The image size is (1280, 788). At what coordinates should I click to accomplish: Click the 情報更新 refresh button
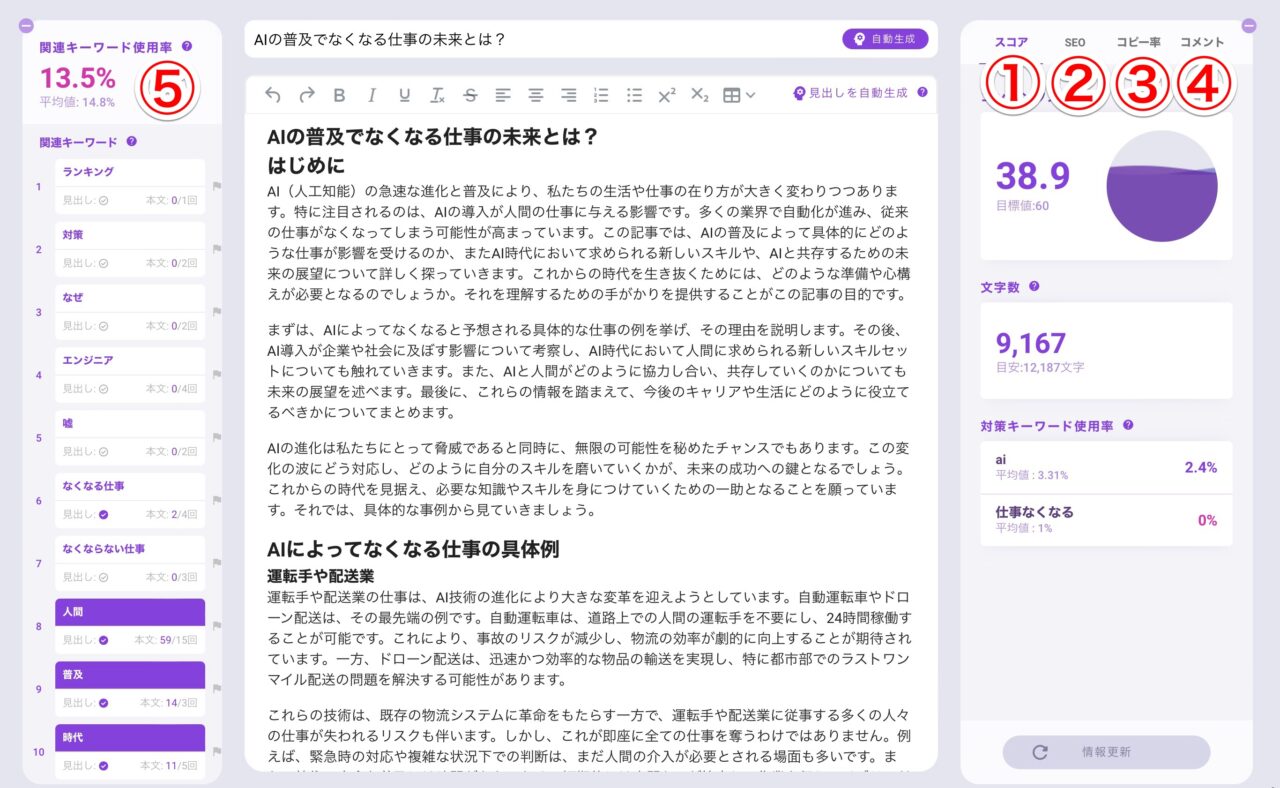[x=1106, y=752]
